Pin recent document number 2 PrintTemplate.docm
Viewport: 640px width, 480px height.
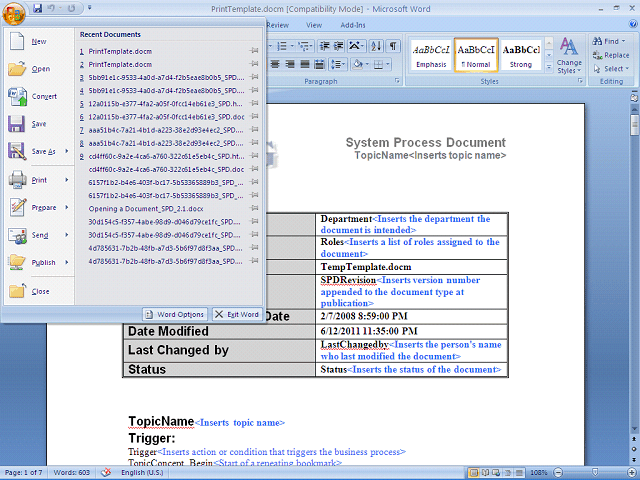pos(254,64)
